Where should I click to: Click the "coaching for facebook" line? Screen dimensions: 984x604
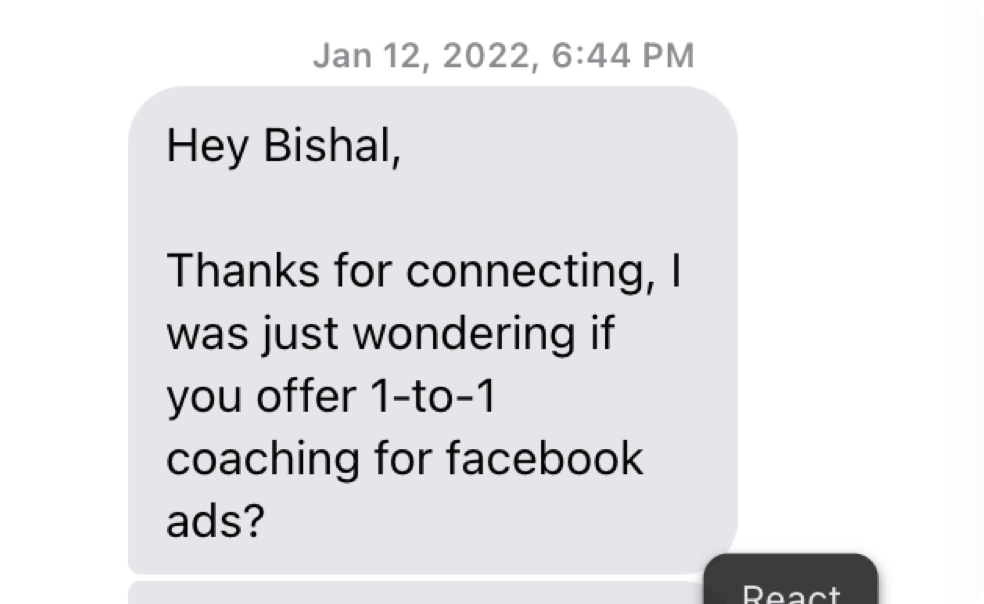click(404, 459)
